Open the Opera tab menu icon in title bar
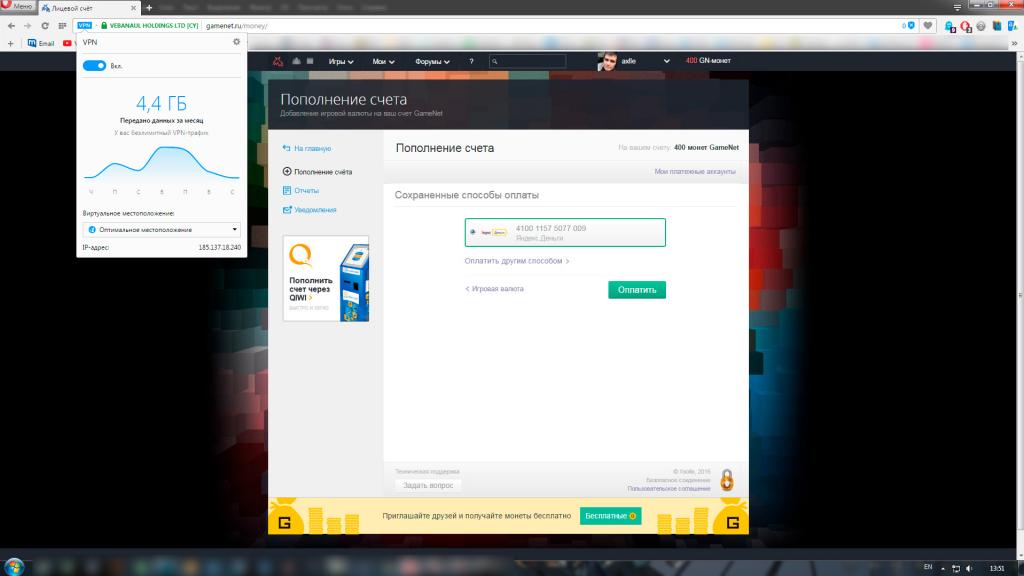Screen dimensions: 1024x576 pyautogui.click(x=957, y=7)
